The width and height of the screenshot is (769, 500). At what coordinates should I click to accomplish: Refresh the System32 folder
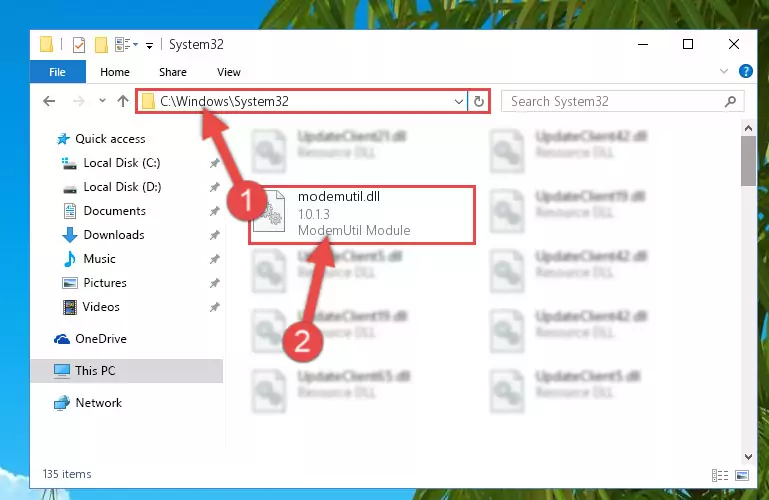479,101
